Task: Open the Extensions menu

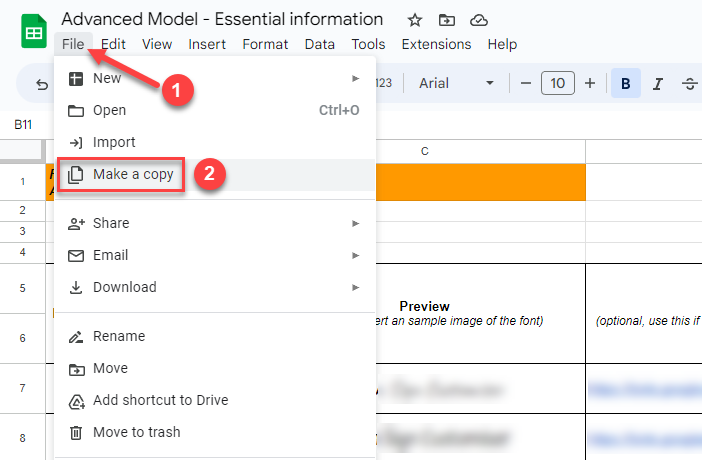Action: (x=436, y=44)
